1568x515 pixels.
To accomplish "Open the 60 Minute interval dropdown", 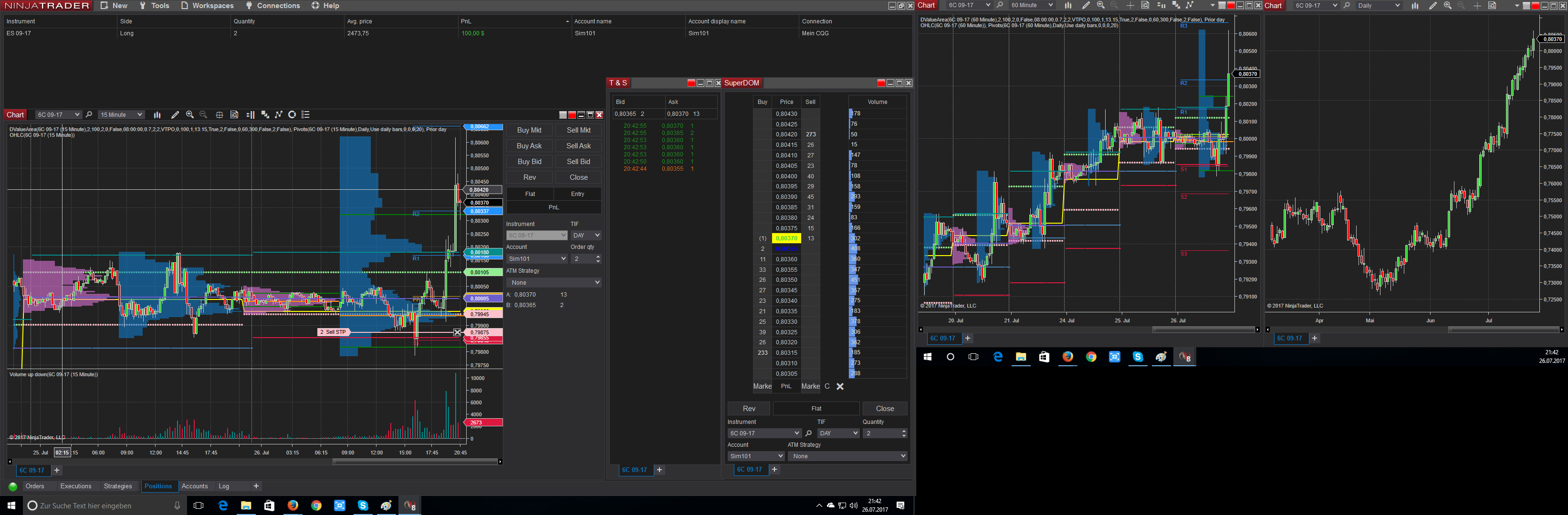I will click(x=1032, y=5).
